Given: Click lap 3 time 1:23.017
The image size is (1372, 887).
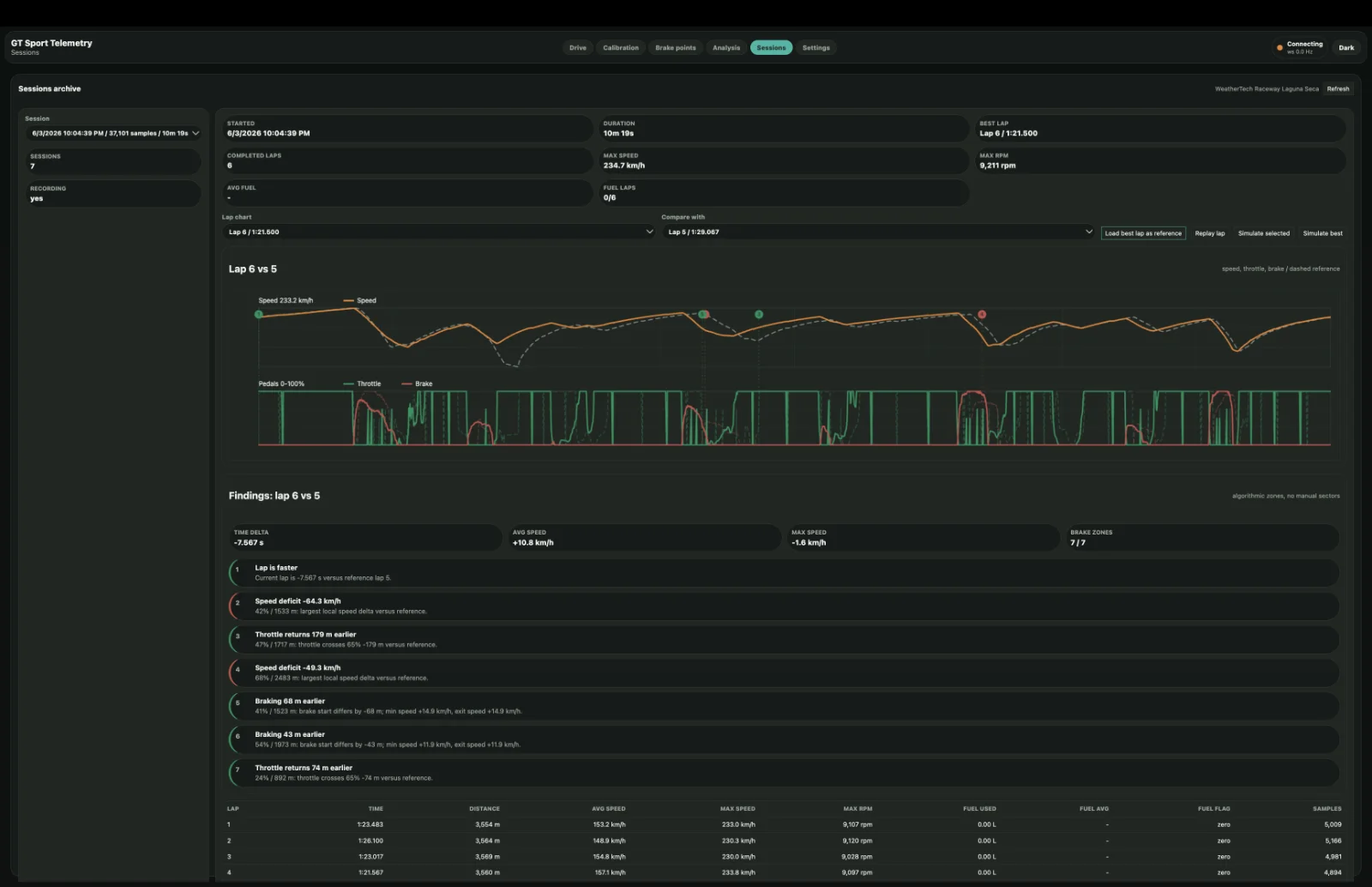Looking at the screenshot, I should [370, 857].
